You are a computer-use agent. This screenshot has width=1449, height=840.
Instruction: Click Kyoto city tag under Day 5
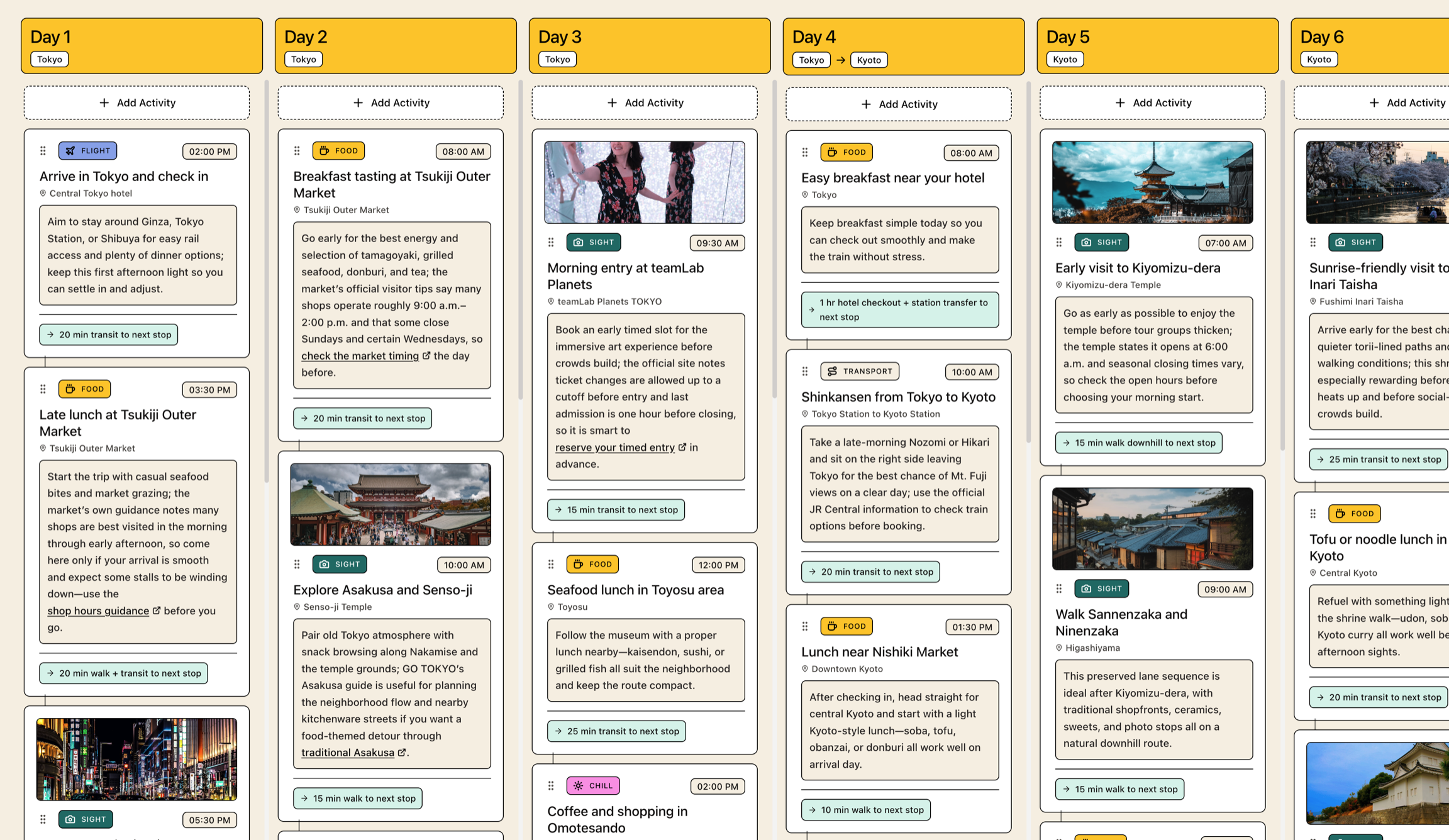[x=1065, y=59]
